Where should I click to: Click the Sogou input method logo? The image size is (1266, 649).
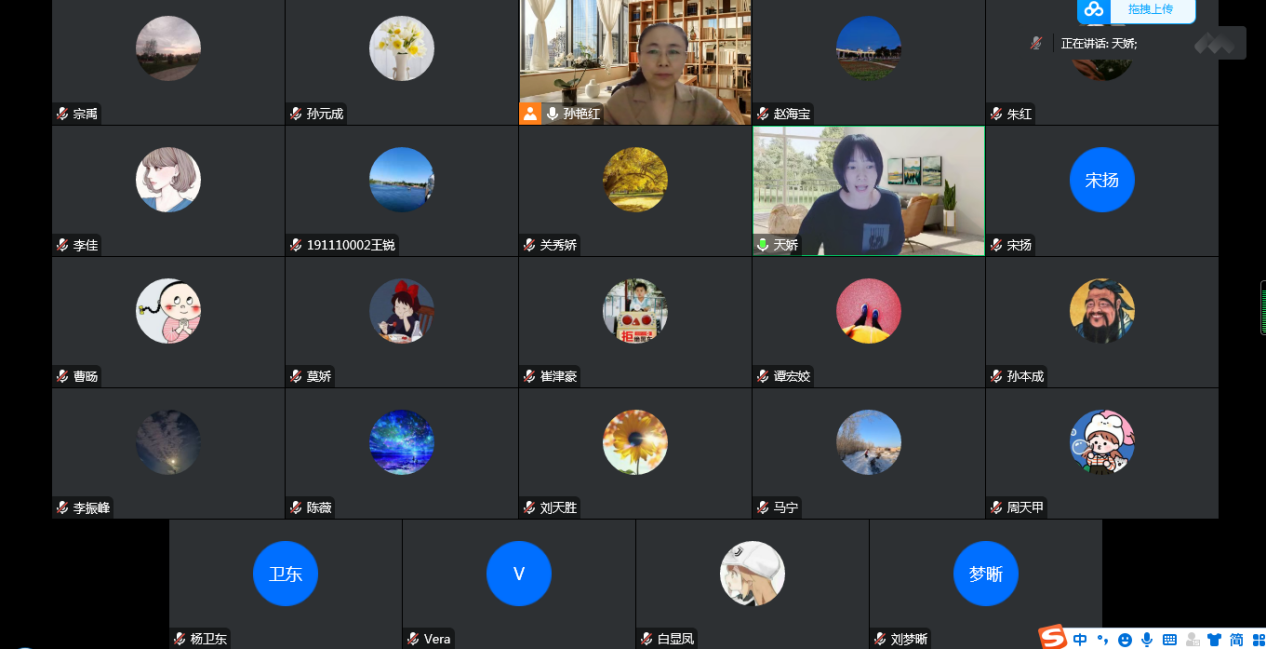[1052, 637]
